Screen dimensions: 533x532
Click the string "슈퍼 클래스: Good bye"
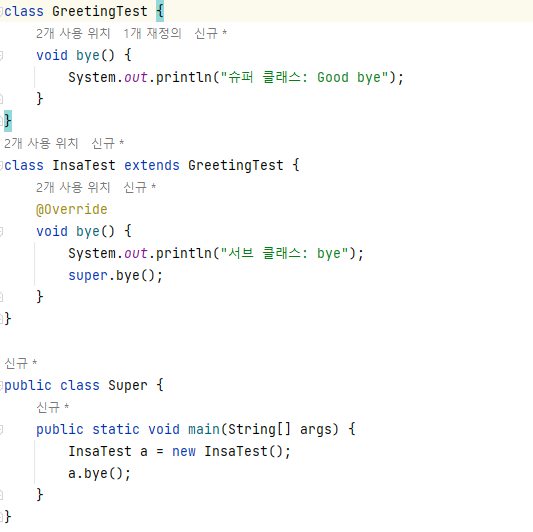click(304, 78)
